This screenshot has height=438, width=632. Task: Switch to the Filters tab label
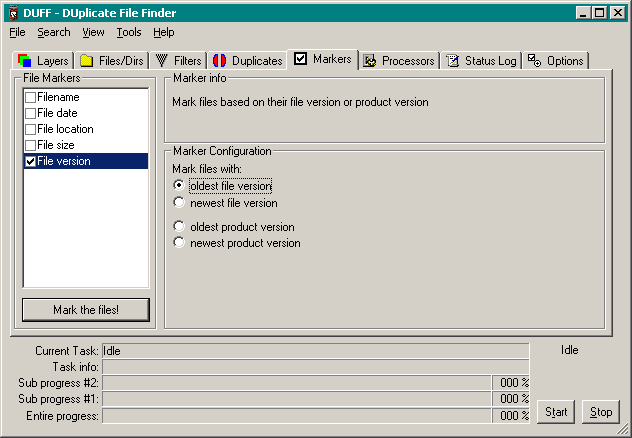click(x=187, y=61)
